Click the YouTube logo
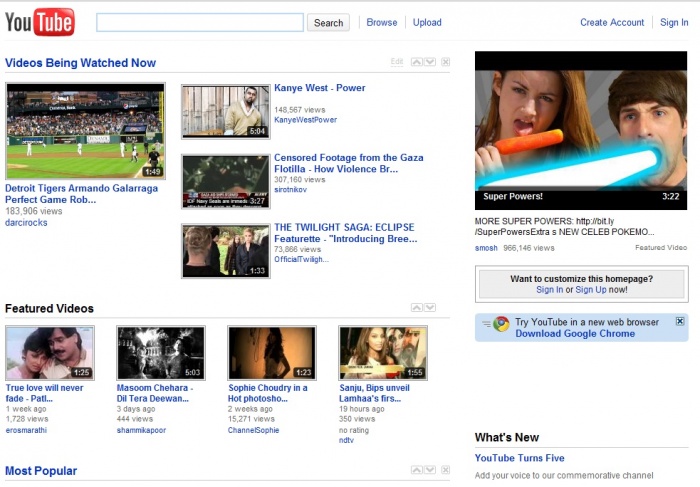This screenshot has width=700, height=487. [40, 22]
